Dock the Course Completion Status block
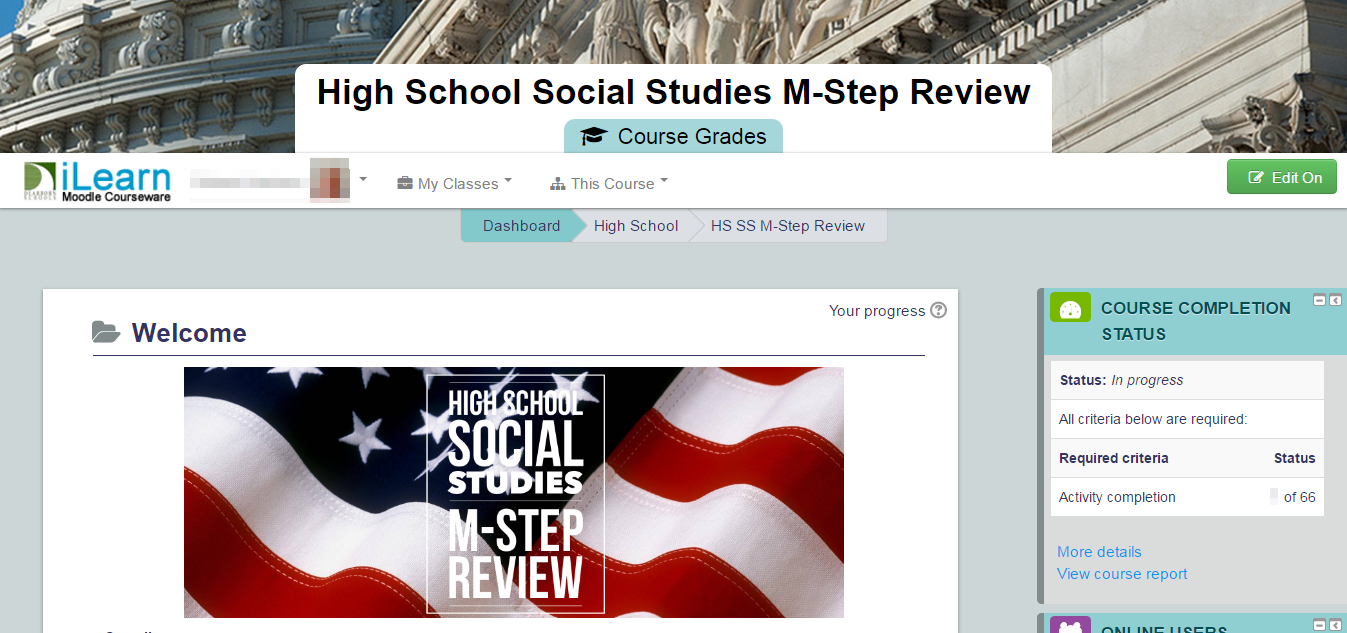This screenshot has width=1347, height=633. tap(1335, 300)
